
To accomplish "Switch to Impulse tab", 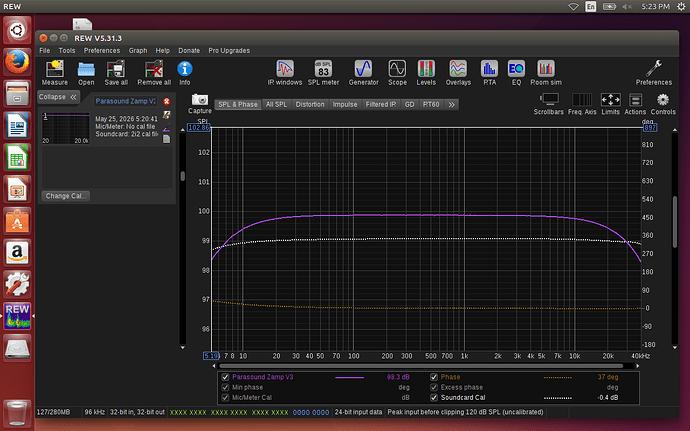I will pyautogui.click(x=345, y=104).
